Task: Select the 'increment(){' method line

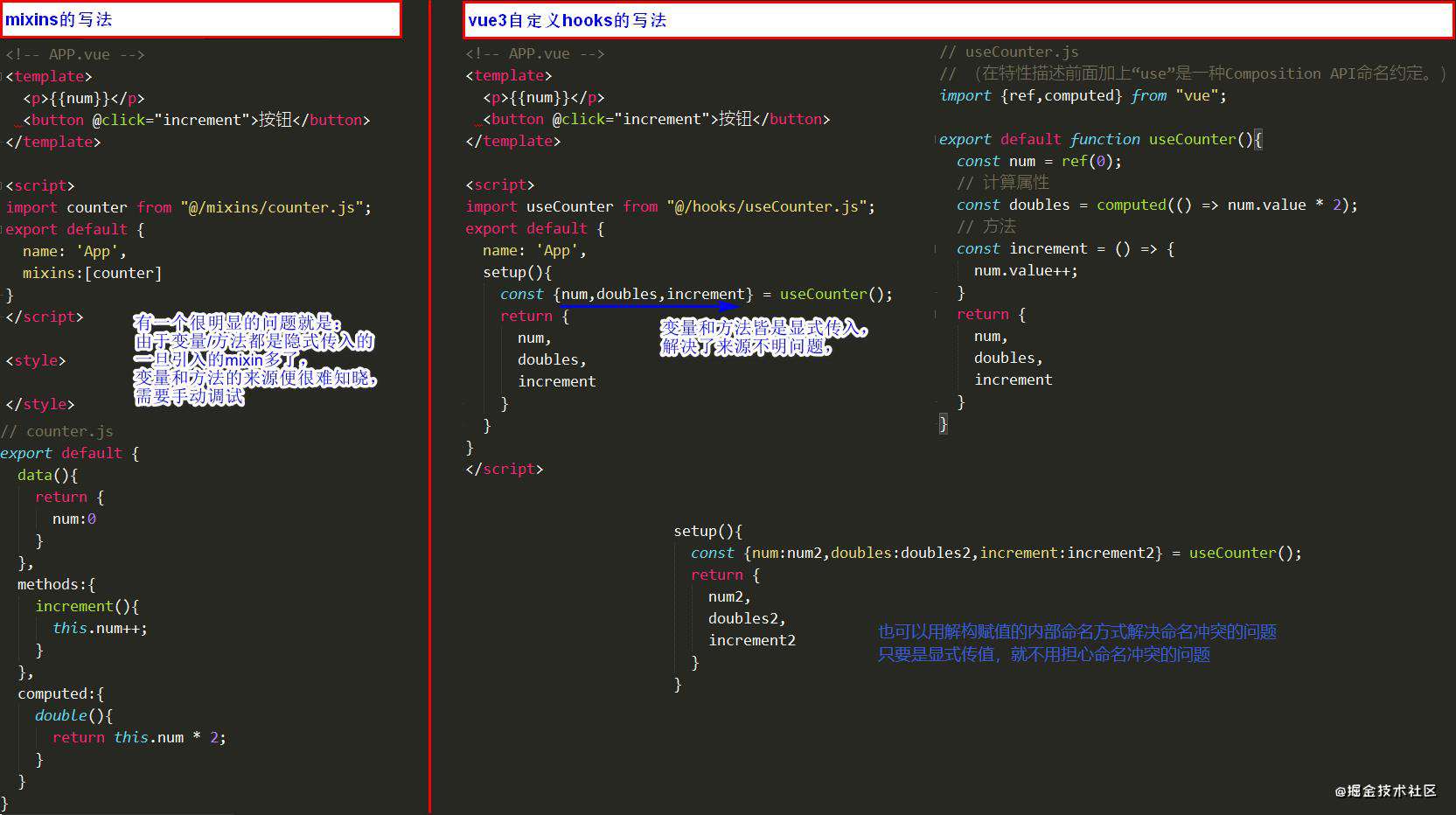Action: pyautogui.click(x=87, y=606)
